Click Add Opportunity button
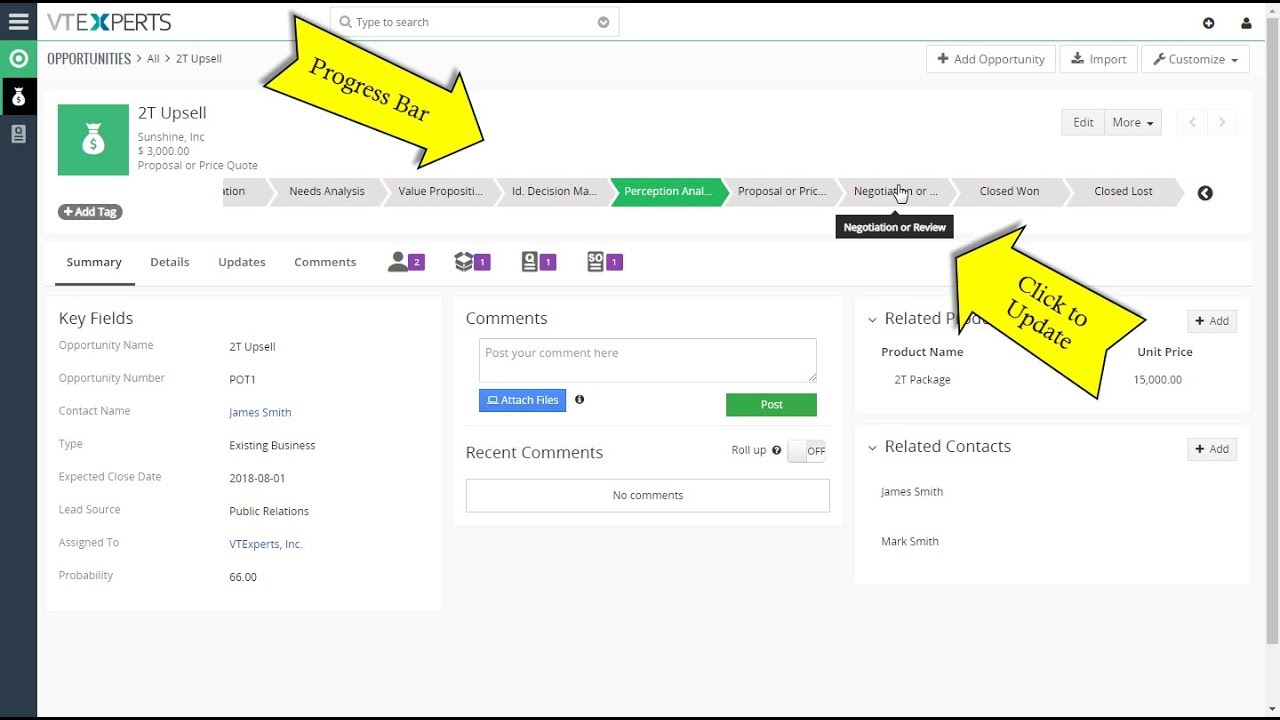This screenshot has height=720, width=1280. (x=990, y=59)
